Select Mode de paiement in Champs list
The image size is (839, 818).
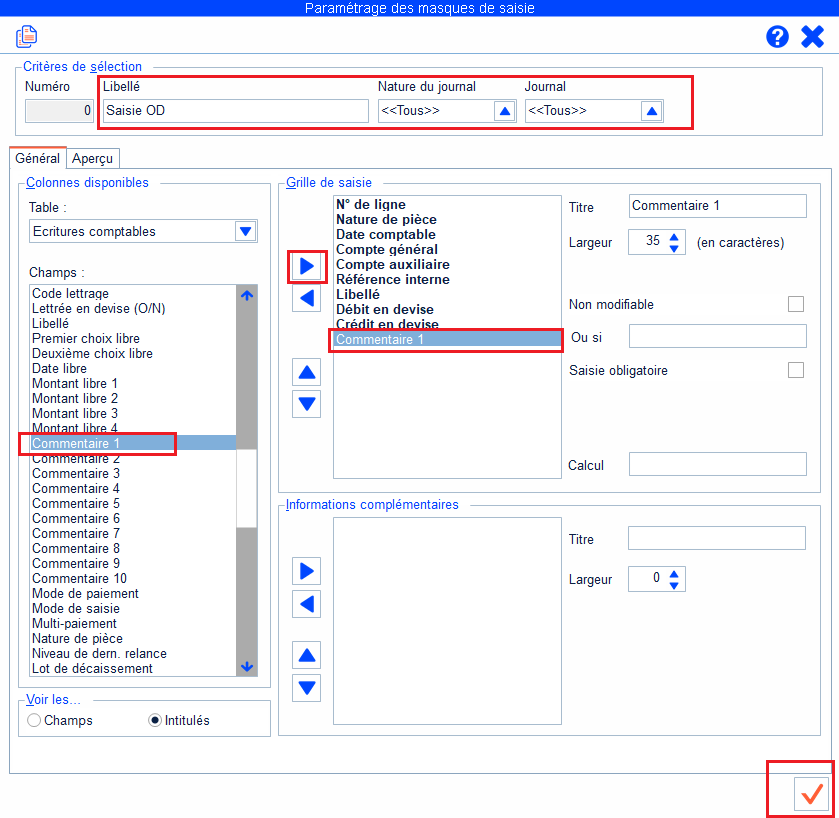click(x=85, y=593)
